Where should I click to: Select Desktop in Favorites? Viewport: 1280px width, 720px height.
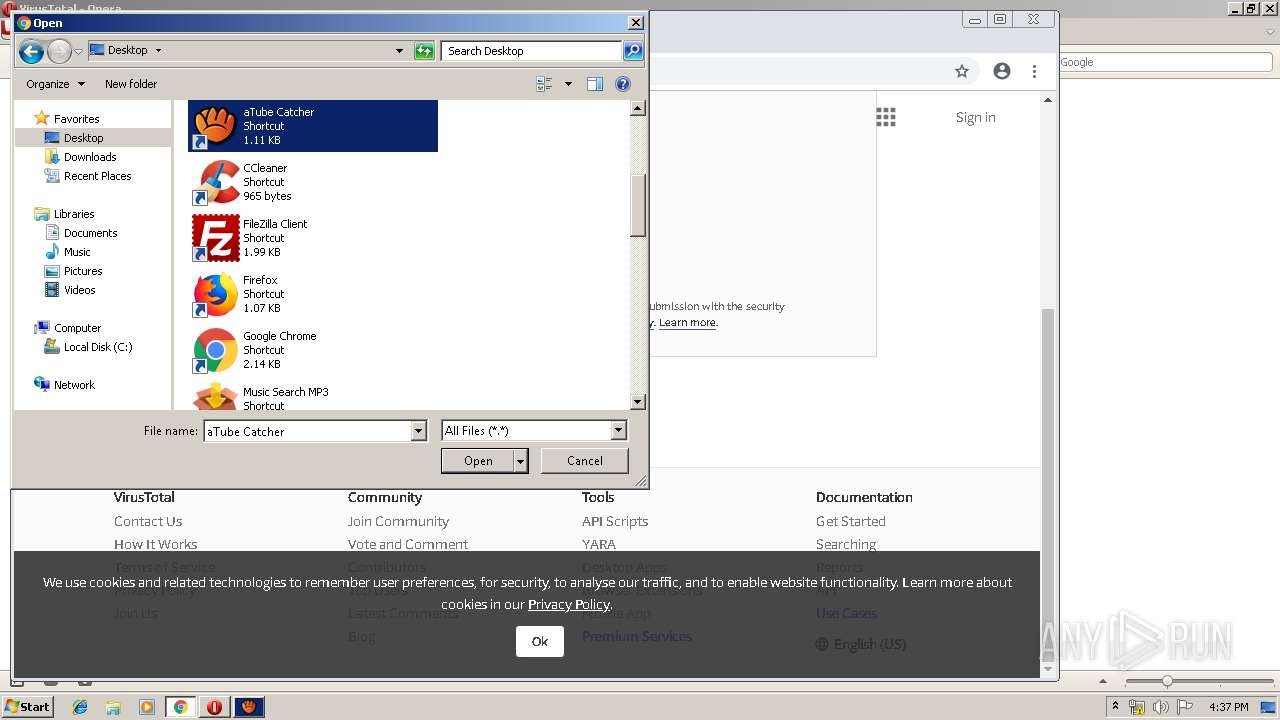(x=83, y=138)
